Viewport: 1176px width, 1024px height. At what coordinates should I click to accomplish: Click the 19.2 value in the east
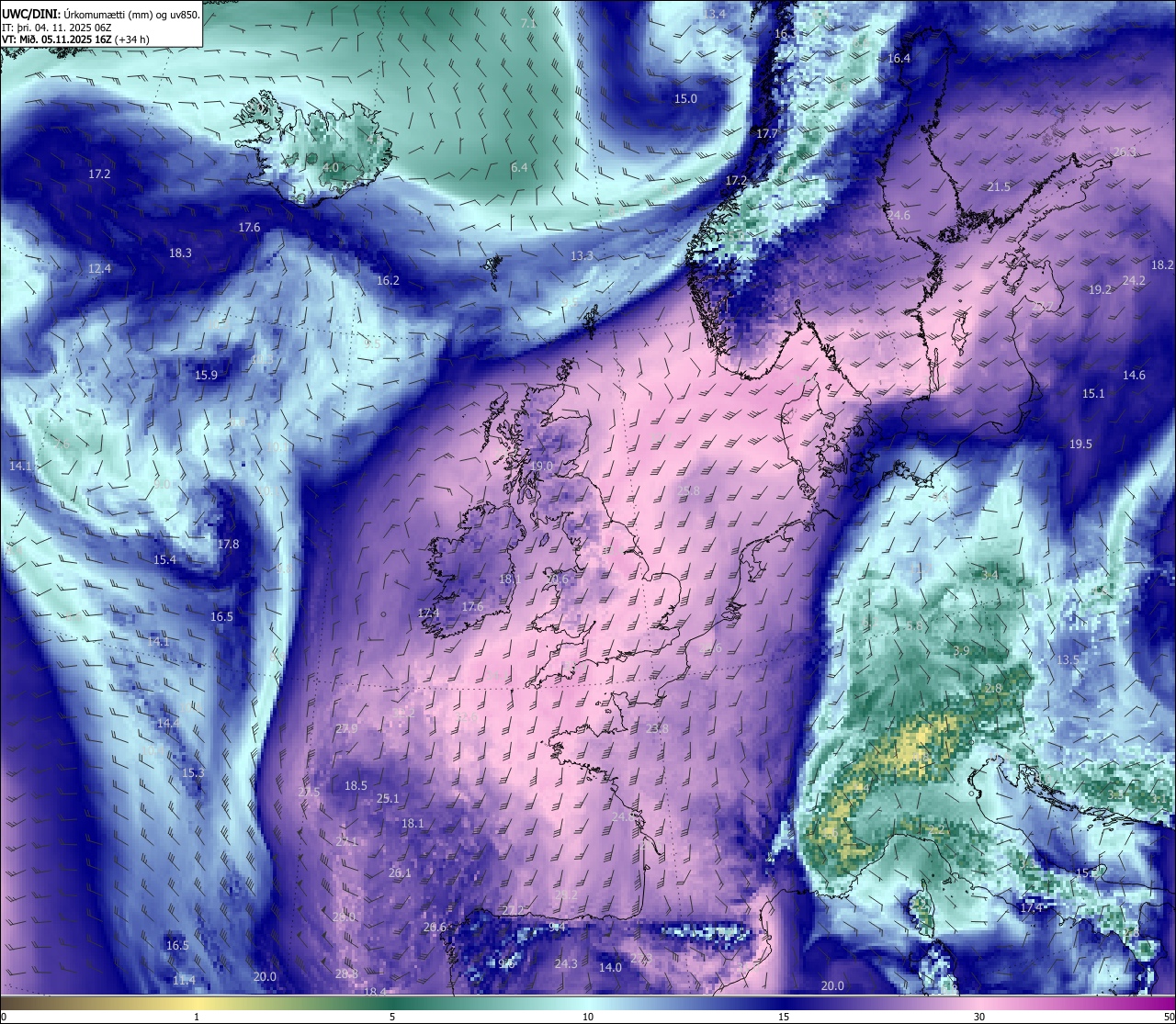[1100, 288]
